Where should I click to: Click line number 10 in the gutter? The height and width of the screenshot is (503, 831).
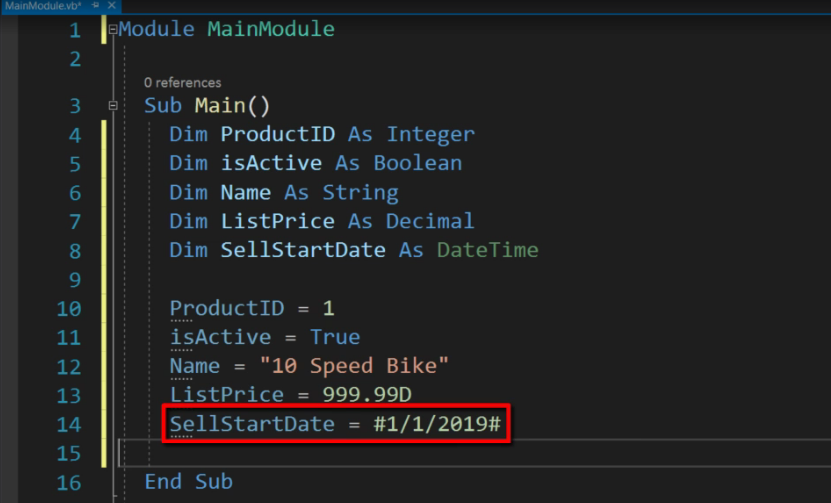point(69,308)
